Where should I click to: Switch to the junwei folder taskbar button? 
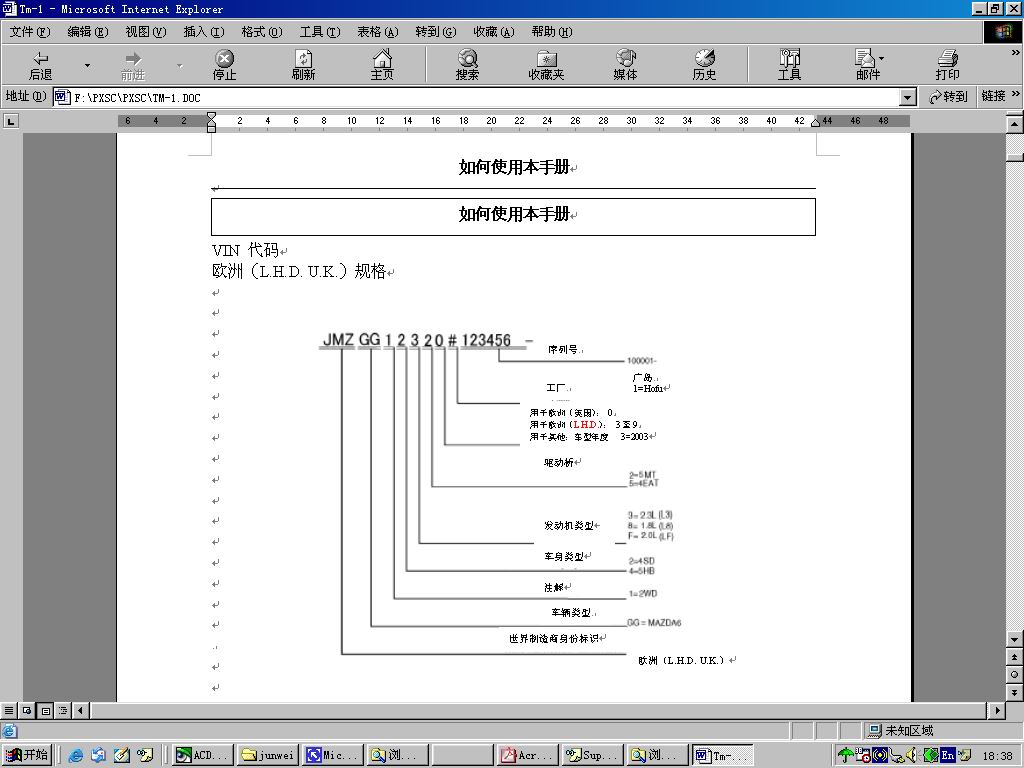(267, 755)
